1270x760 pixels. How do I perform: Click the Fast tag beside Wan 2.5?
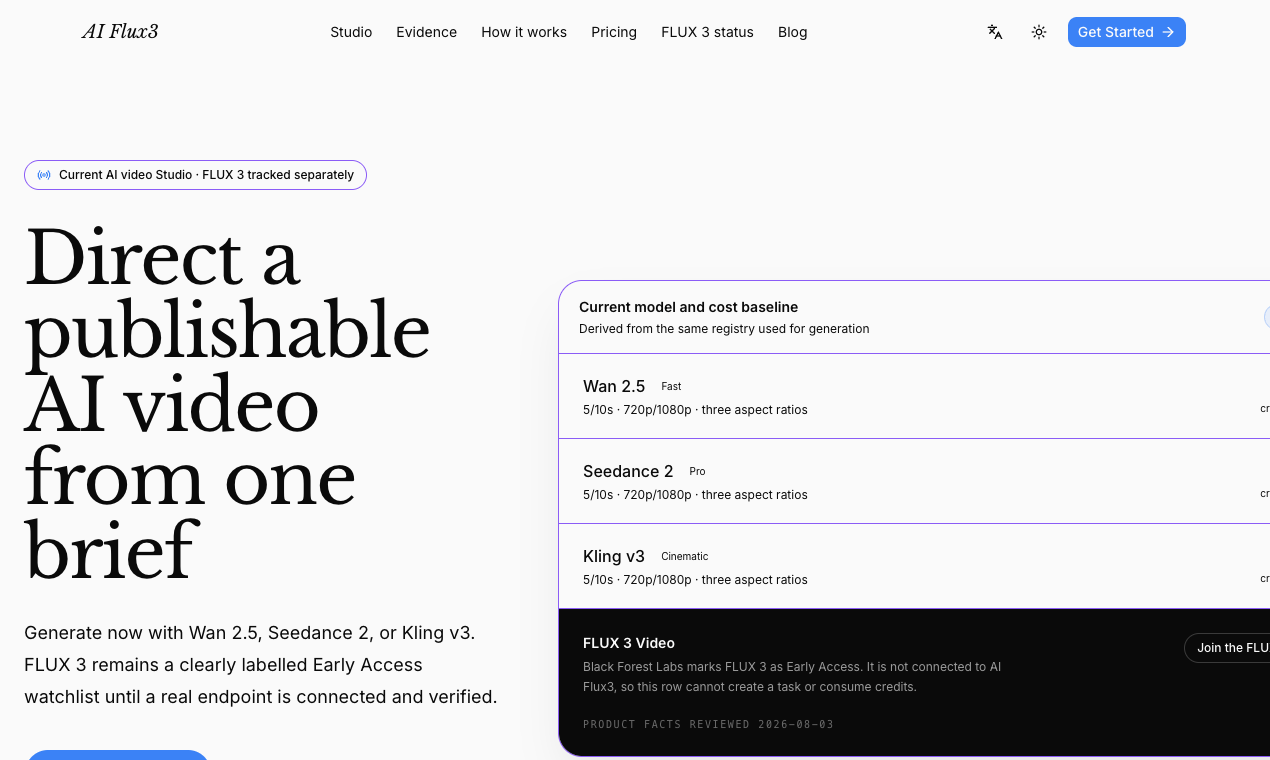(671, 386)
